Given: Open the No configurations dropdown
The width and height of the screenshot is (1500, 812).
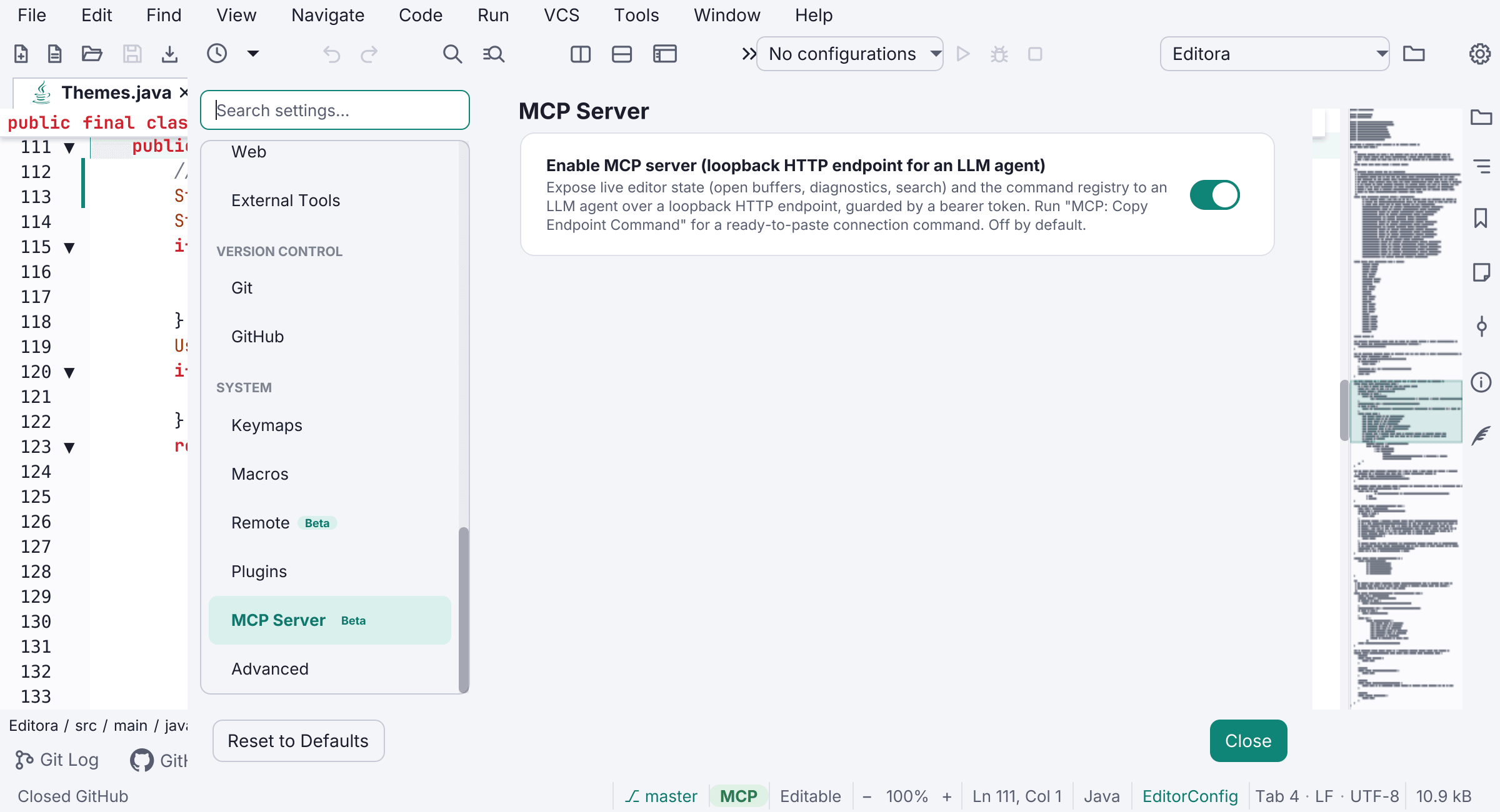Looking at the screenshot, I should pyautogui.click(x=850, y=54).
